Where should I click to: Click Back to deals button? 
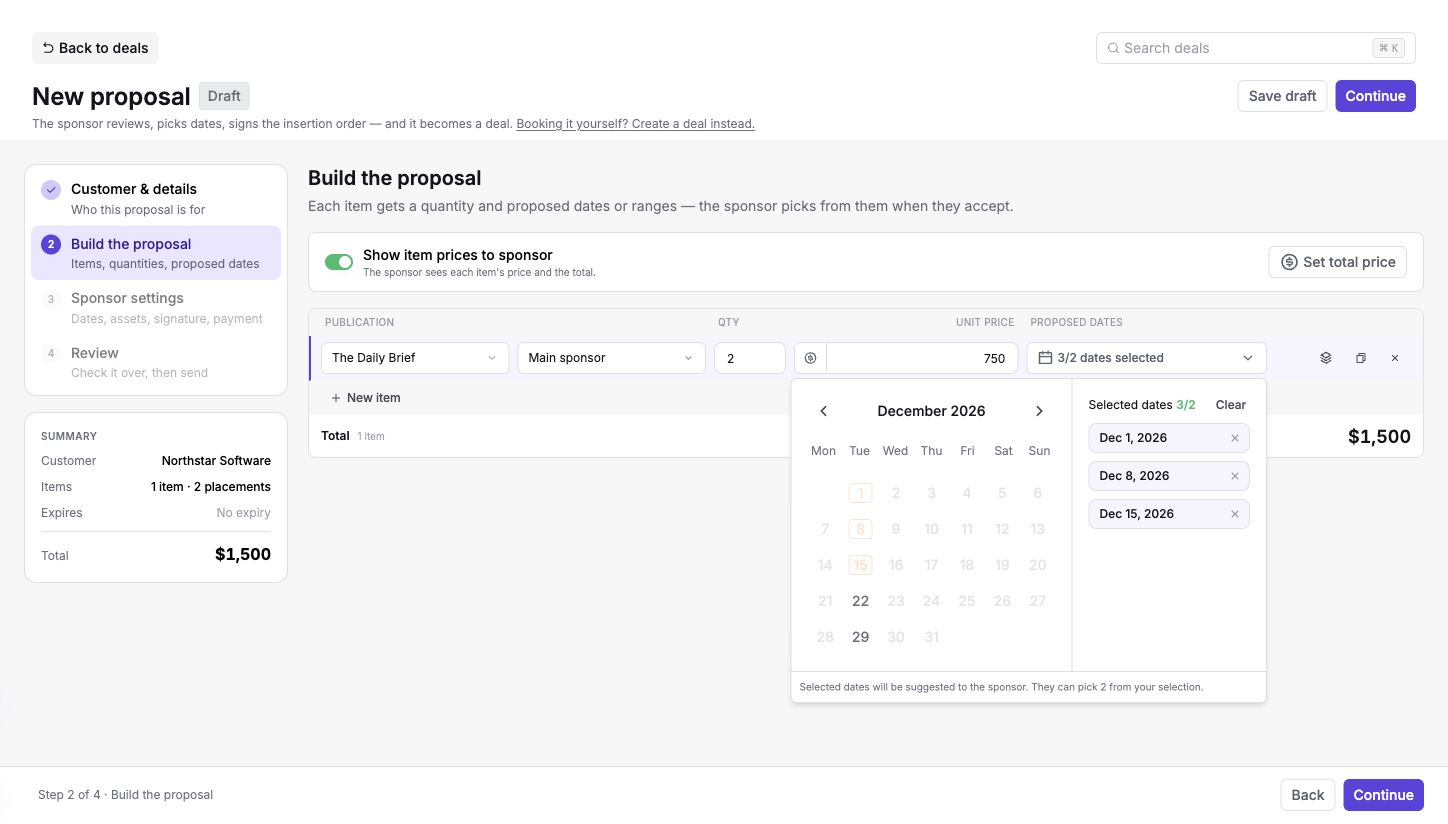pyautogui.click(x=95, y=48)
